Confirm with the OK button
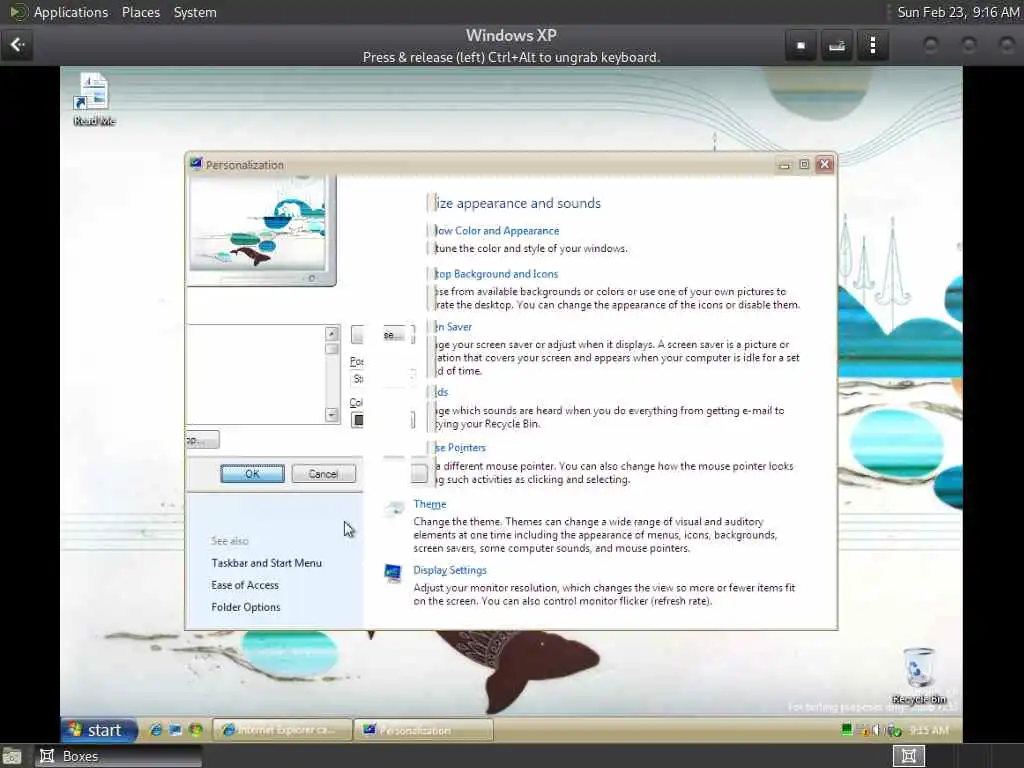Viewport: 1024px width, 768px height. pos(252,473)
